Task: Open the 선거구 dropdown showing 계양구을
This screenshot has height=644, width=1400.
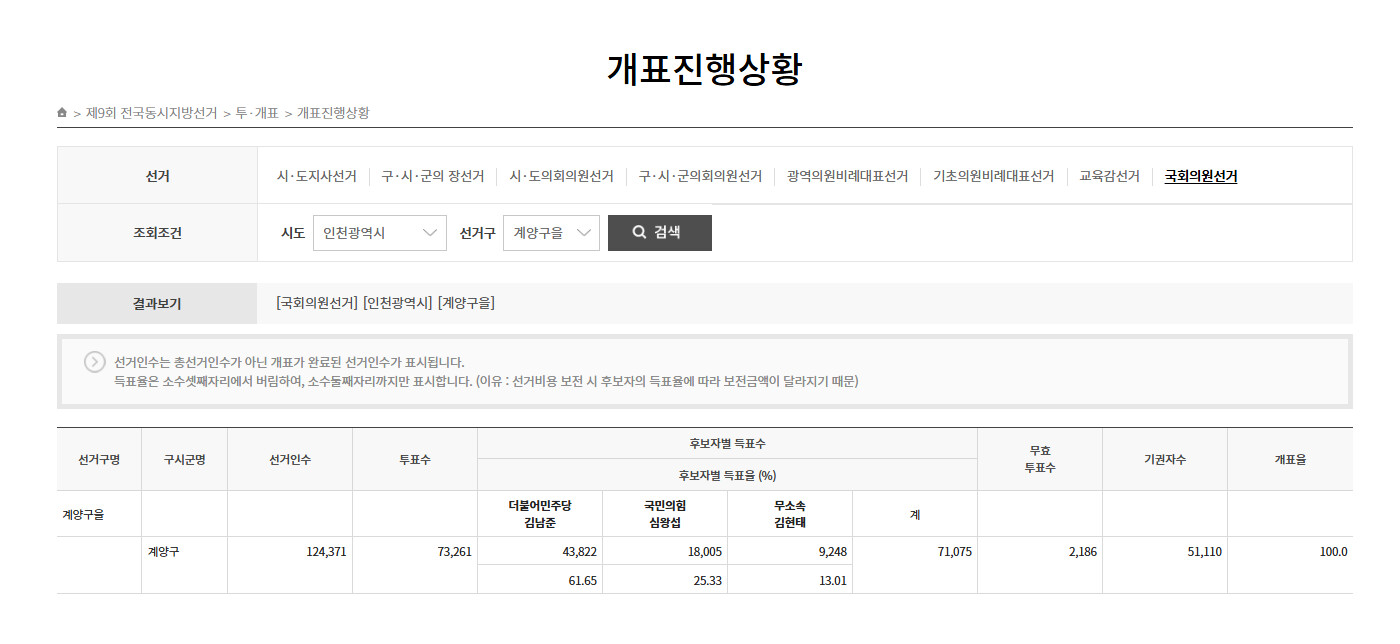Action: click(551, 232)
